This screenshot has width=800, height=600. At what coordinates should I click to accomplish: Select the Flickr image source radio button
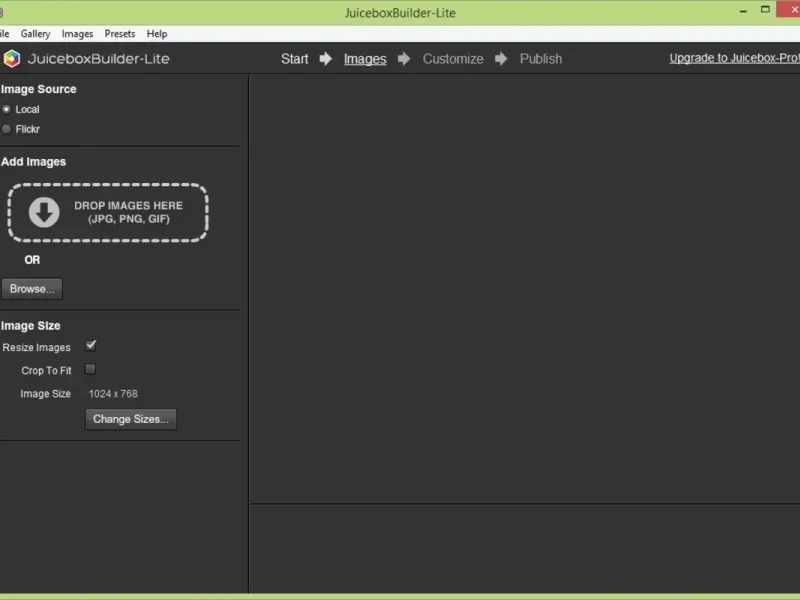point(7,129)
